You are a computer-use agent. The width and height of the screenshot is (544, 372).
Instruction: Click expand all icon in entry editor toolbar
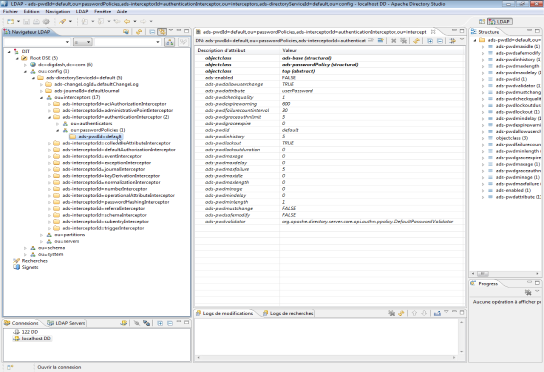[x=430, y=41]
